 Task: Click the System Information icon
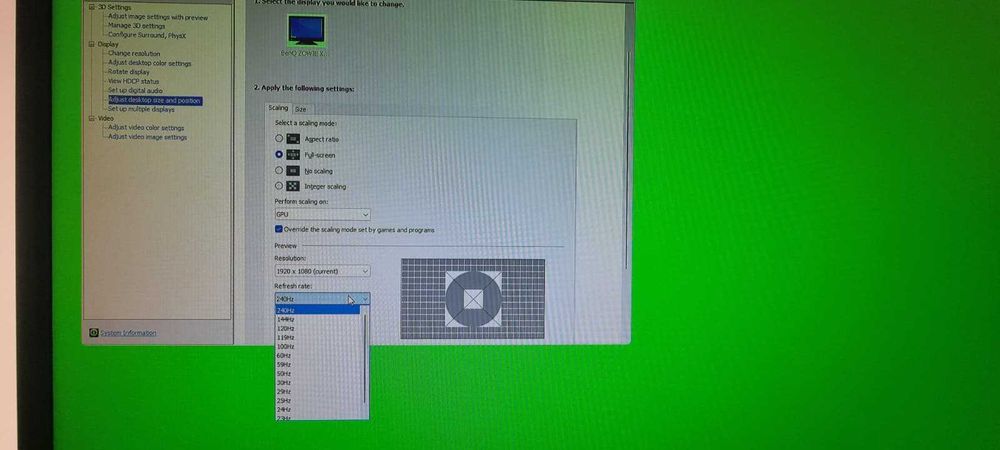pos(94,332)
